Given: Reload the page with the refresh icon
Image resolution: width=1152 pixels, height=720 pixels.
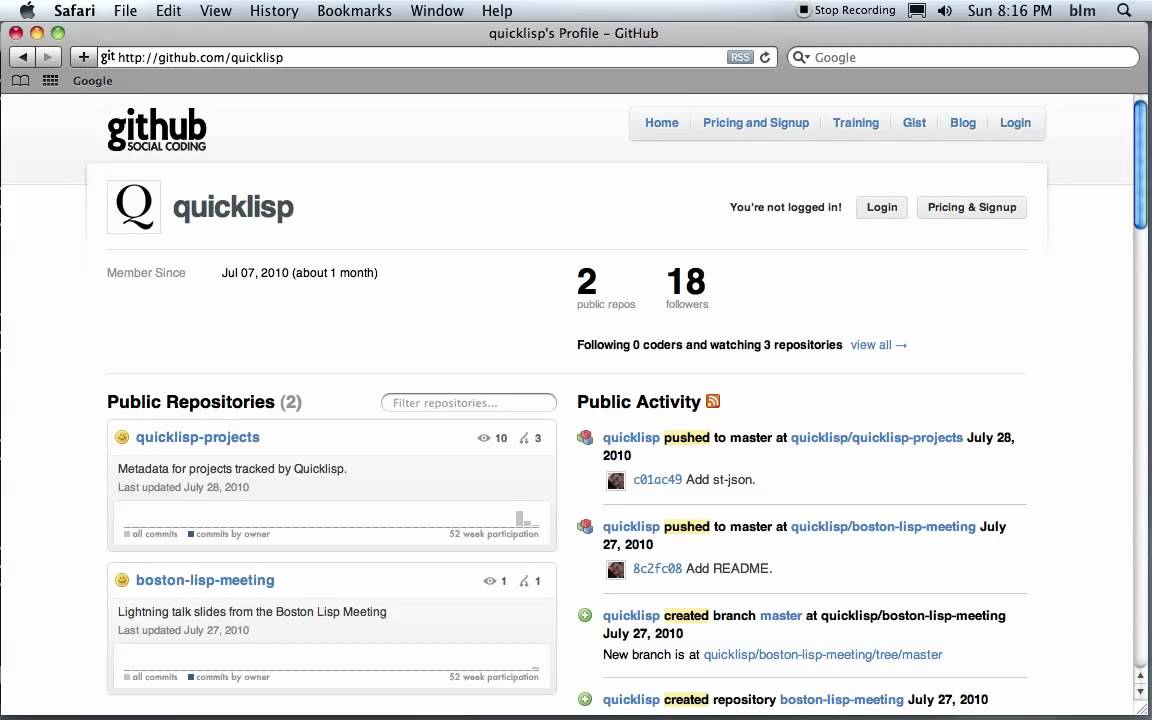Looking at the screenshot, I should [x=765, y=57].
